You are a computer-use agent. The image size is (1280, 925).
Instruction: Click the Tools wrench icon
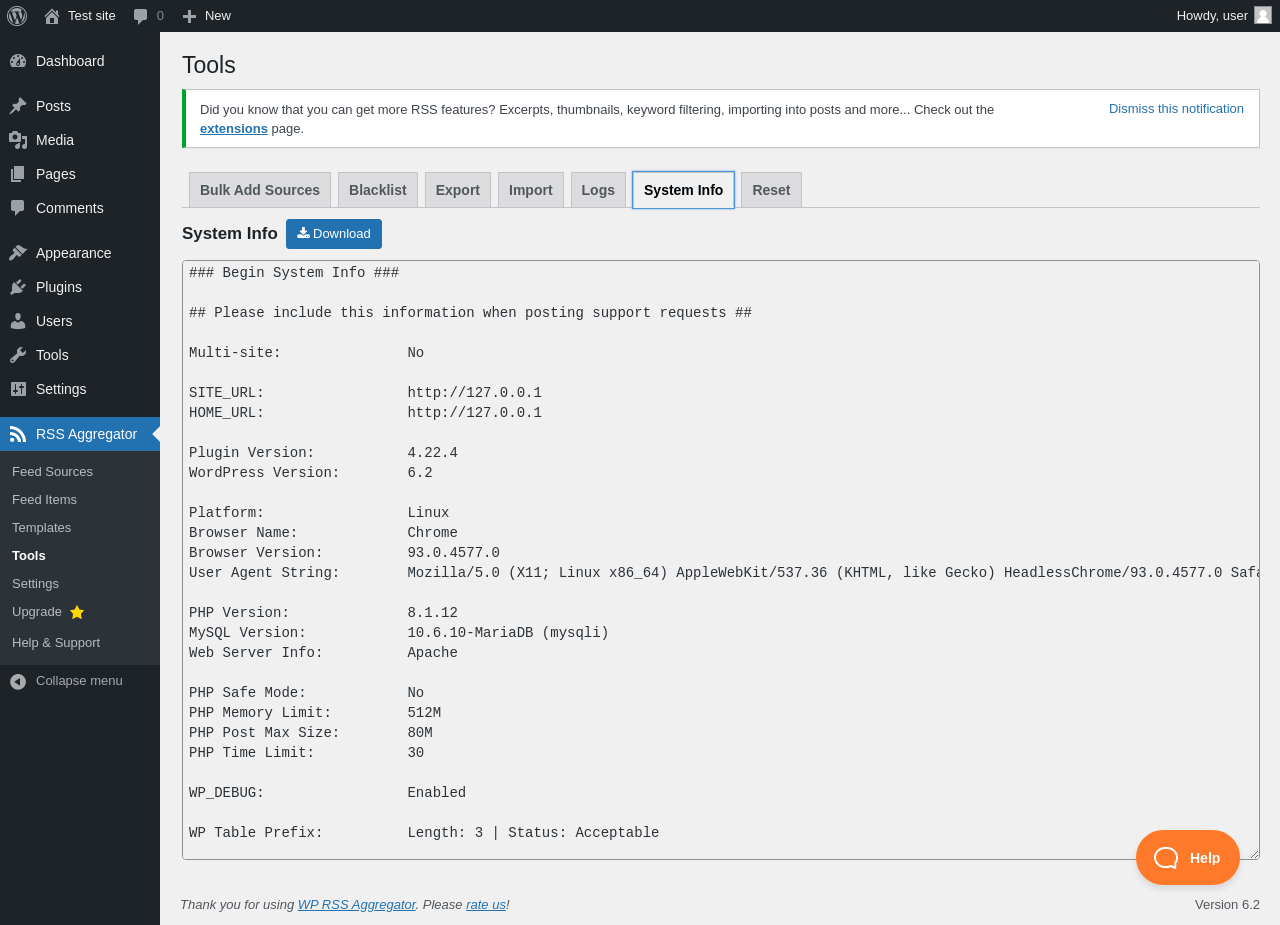coord(18,355)
